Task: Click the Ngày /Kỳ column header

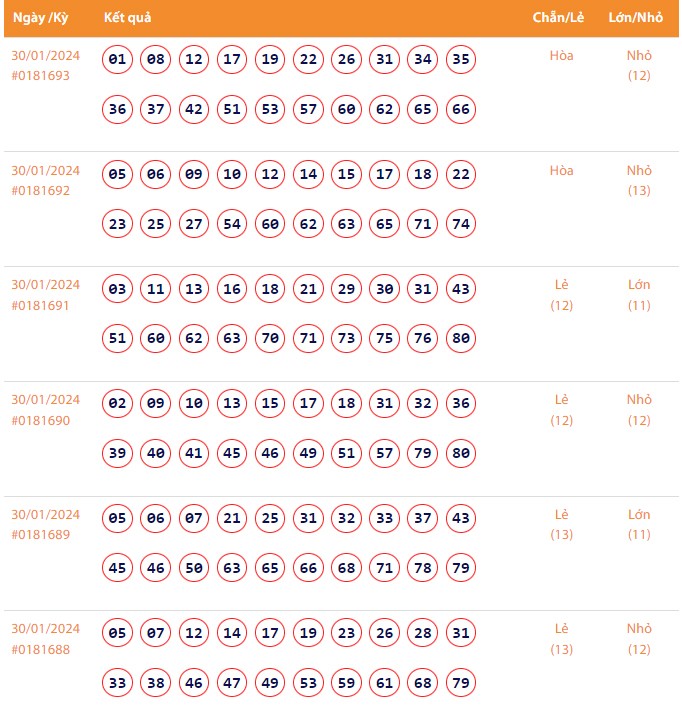Action: tap(40, 19)
